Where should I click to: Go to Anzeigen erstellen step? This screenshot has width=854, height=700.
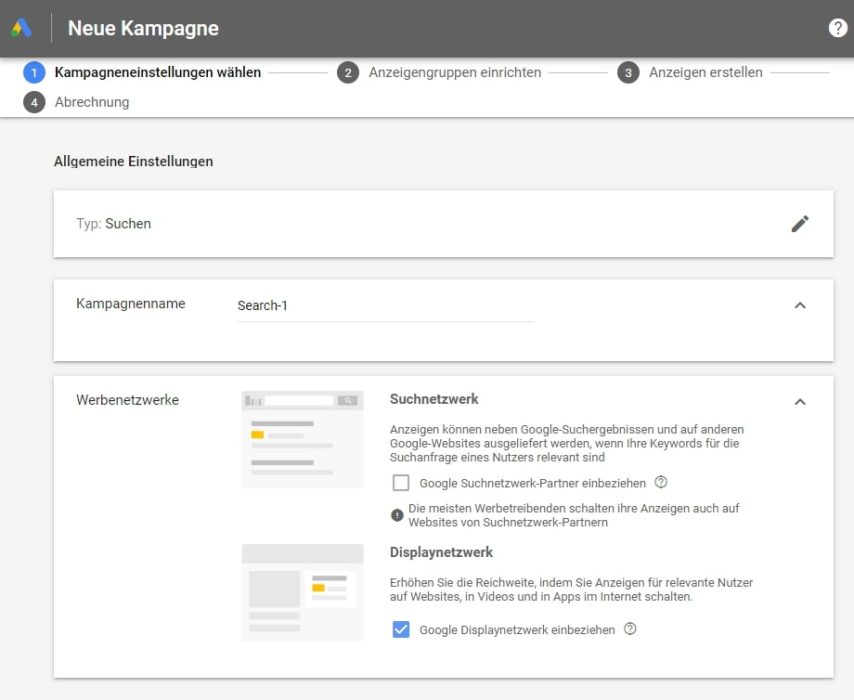(x=705, y=72)
